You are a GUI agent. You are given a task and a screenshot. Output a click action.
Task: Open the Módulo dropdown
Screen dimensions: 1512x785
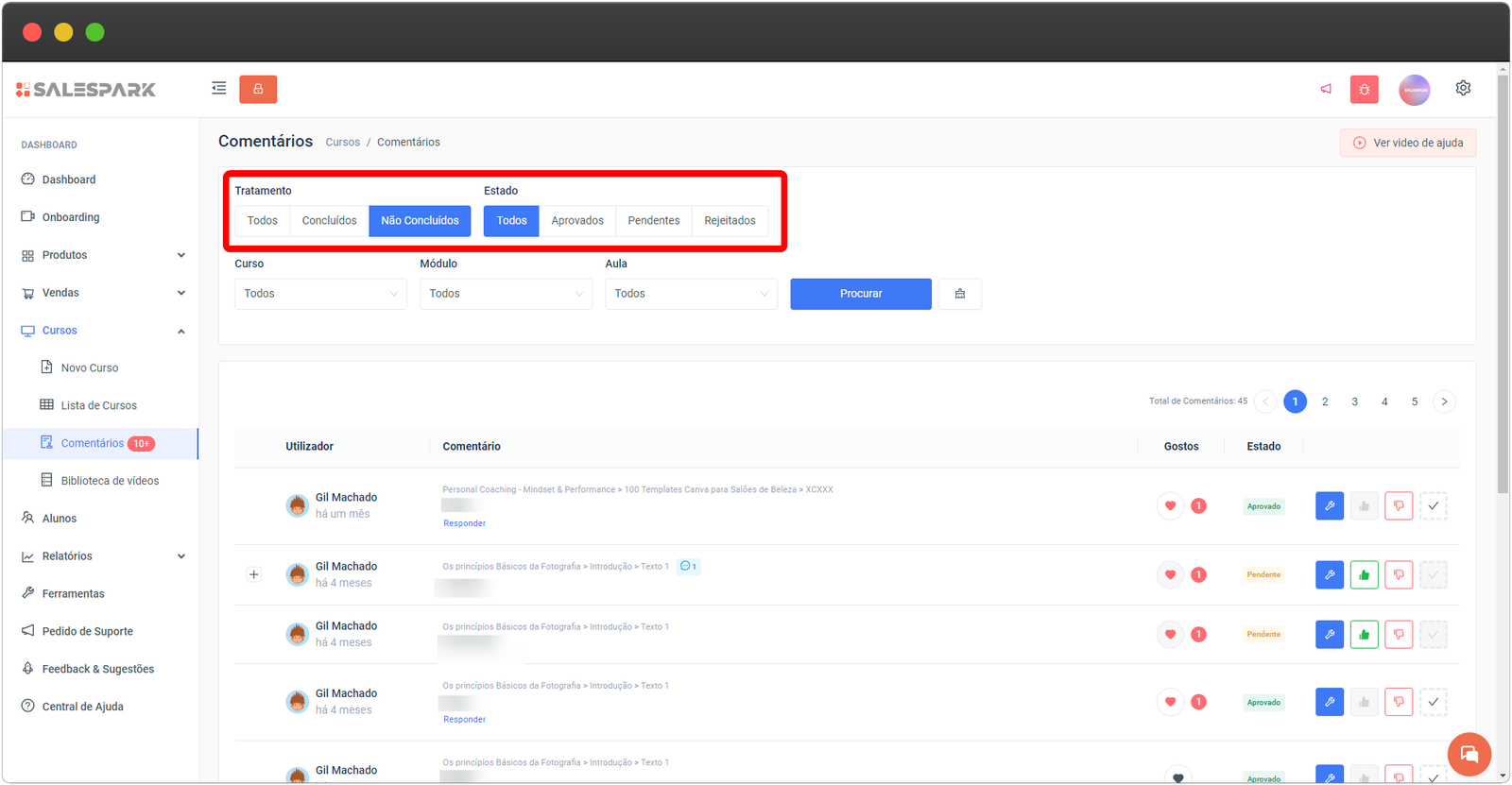click(x=506, y=294)
